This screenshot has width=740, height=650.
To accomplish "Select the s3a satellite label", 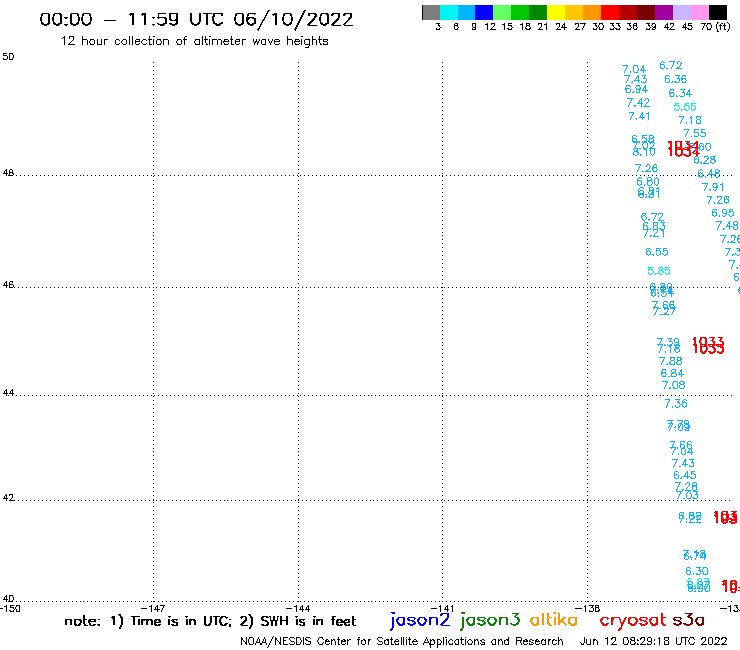I will coord(689,620).
